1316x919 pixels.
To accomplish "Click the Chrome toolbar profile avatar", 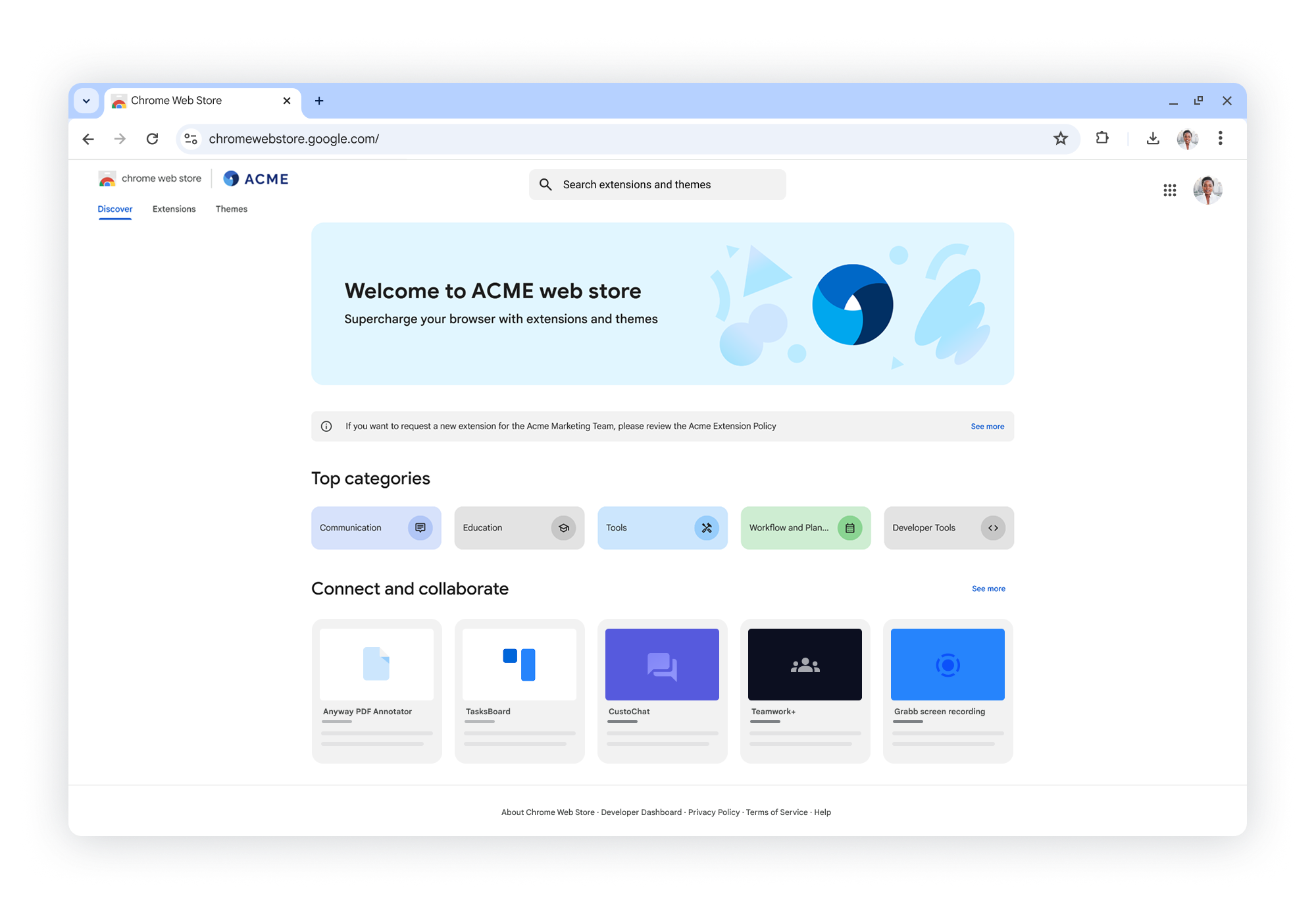I will pos(1187,139).
